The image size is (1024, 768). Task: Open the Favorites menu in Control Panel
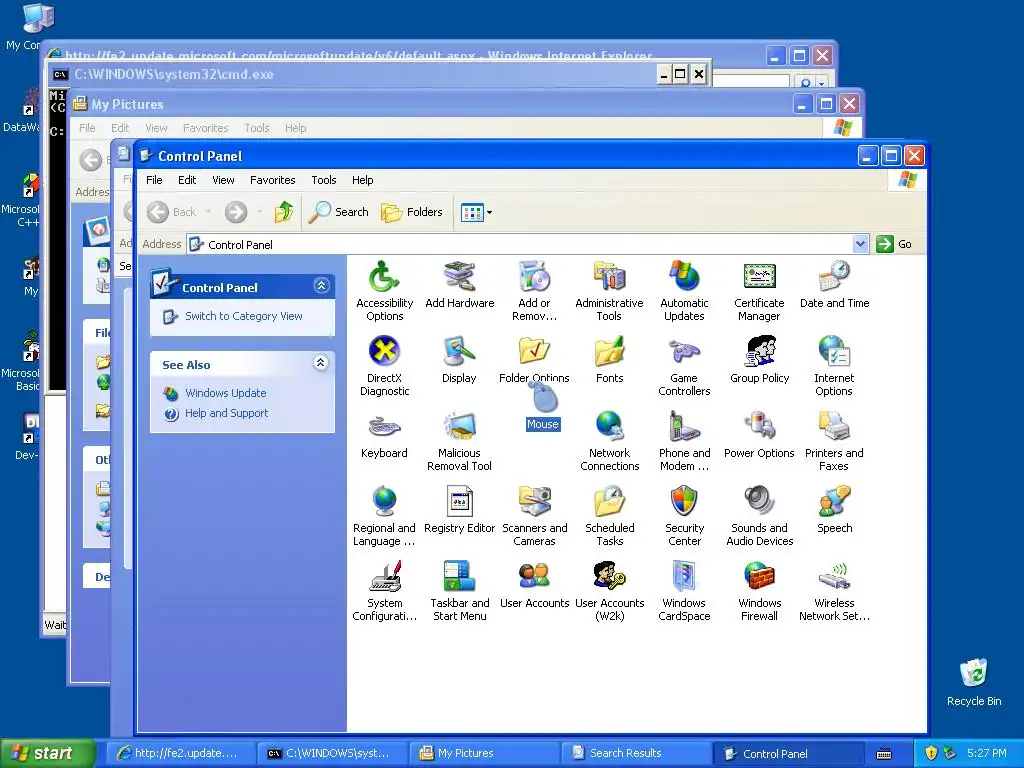[272, 180]
